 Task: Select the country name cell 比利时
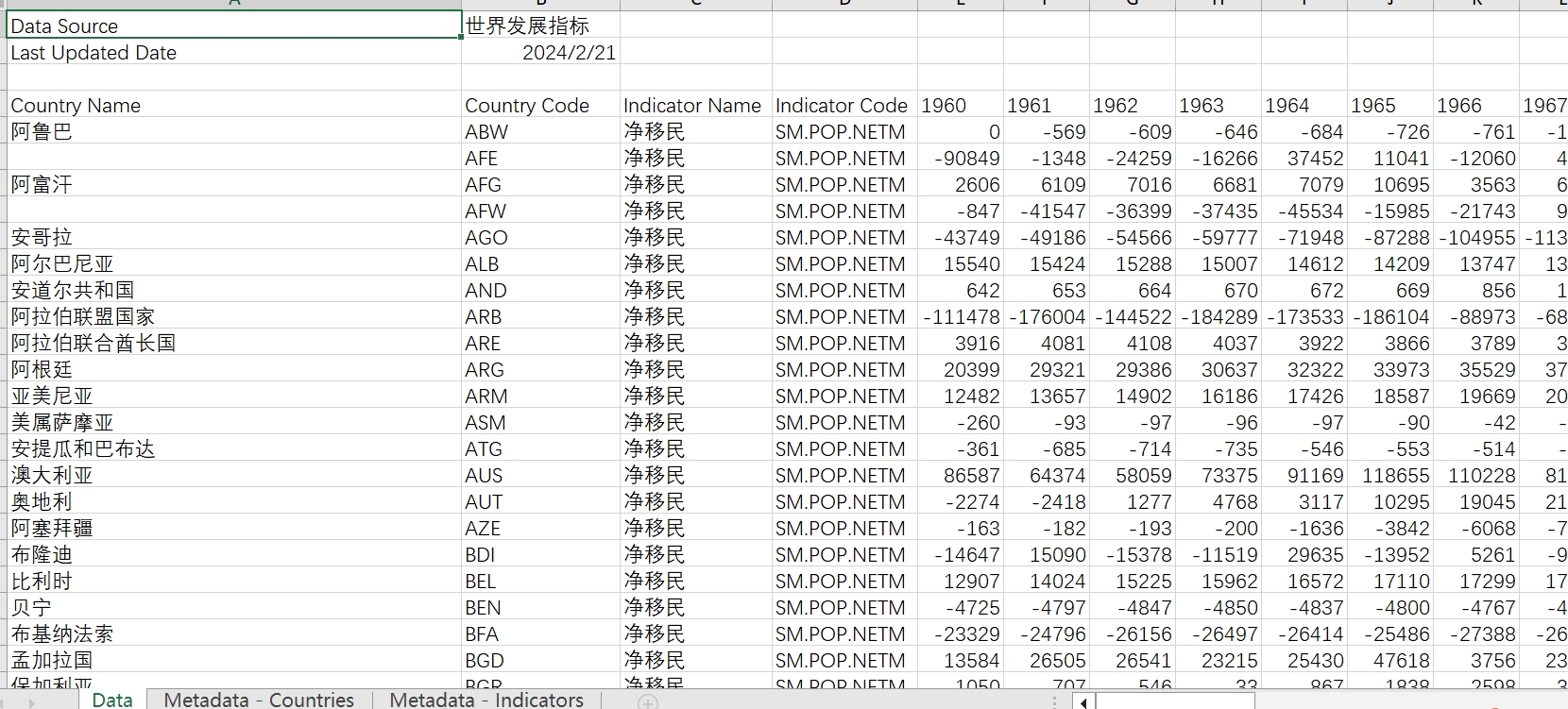[x=234, y=581]
